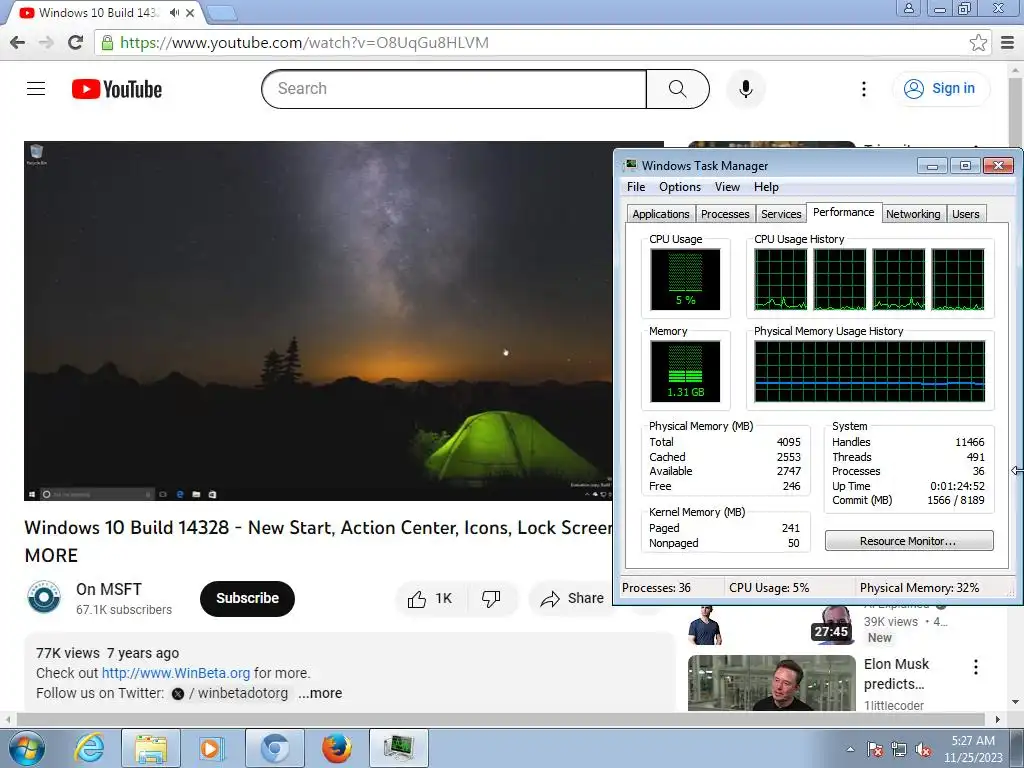
Task: Dislike the video with thumbs down
Action: pos(491,598)
